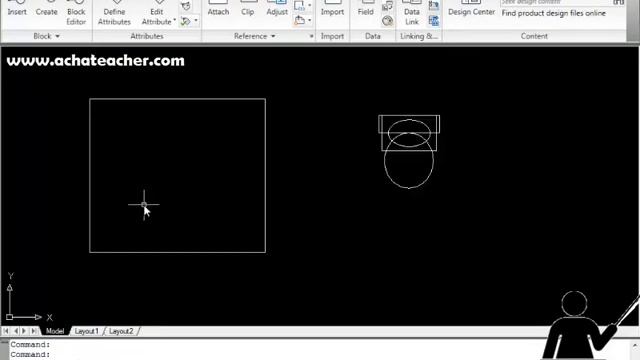Click the Attach reference tool

tap(218, 9)
